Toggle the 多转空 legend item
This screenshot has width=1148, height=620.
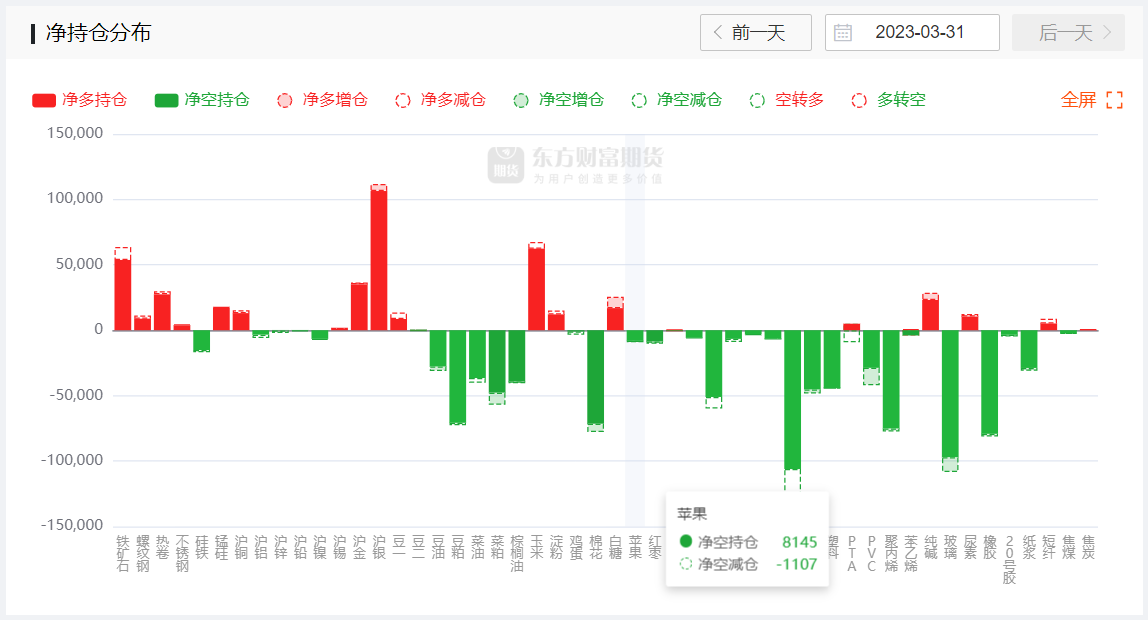[x=889, y=100]
